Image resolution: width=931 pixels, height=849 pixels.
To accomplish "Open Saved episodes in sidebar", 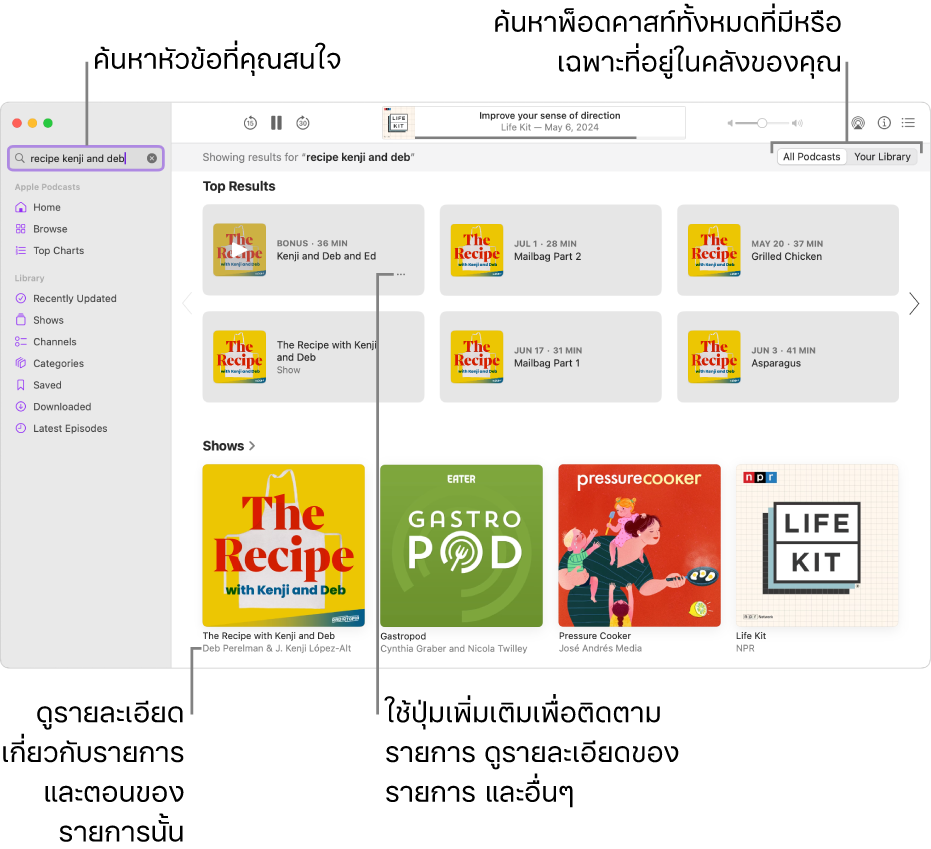I will [47, 385].
